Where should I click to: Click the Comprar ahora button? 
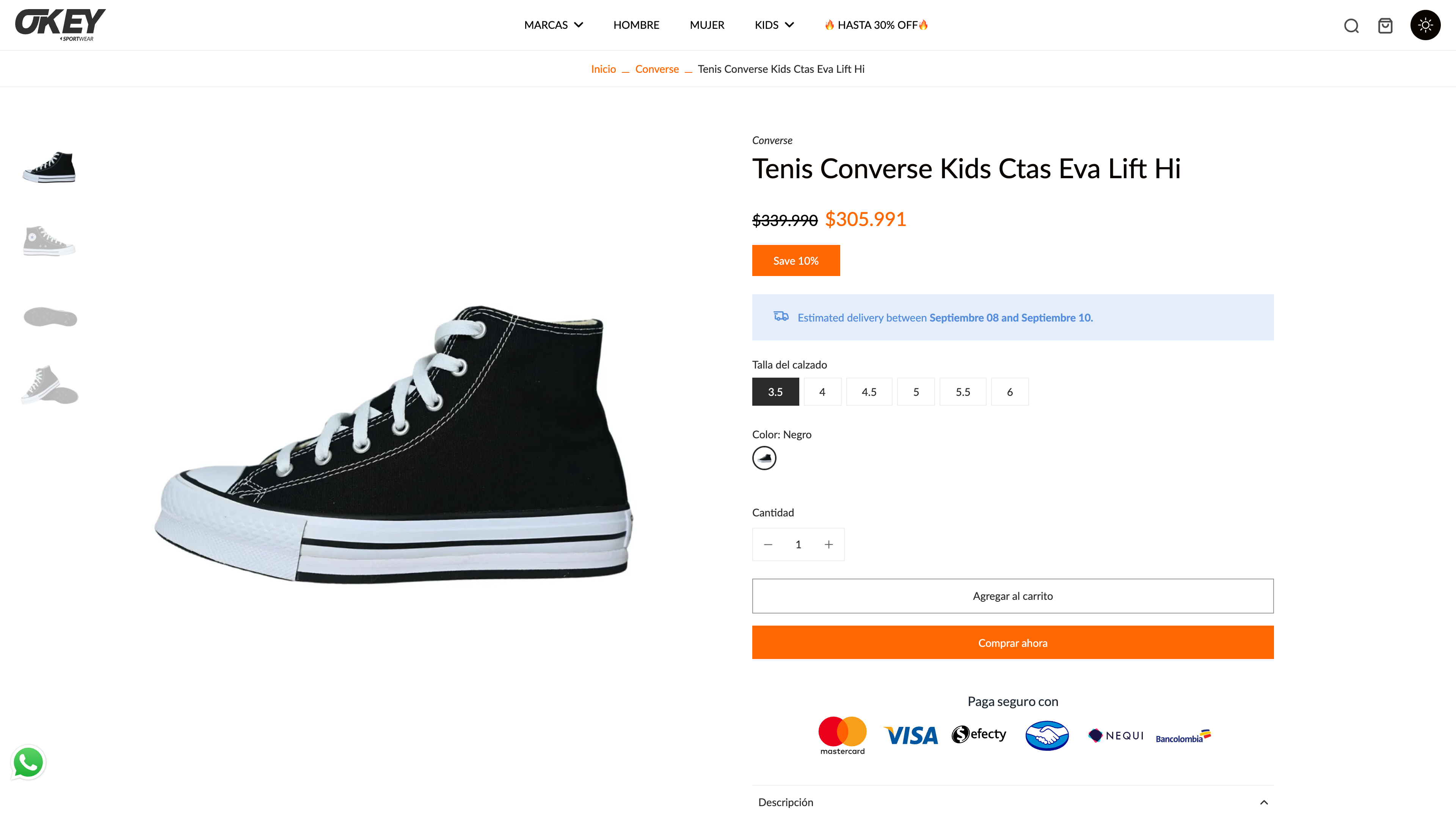(1012, 643)
